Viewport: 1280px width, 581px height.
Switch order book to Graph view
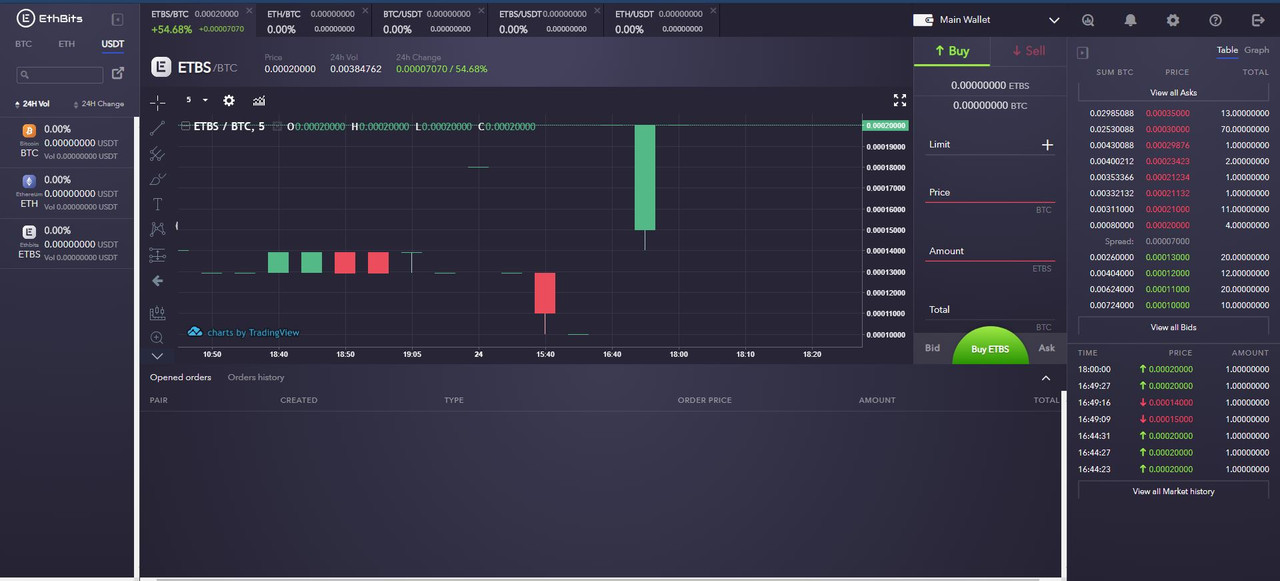1256,50
